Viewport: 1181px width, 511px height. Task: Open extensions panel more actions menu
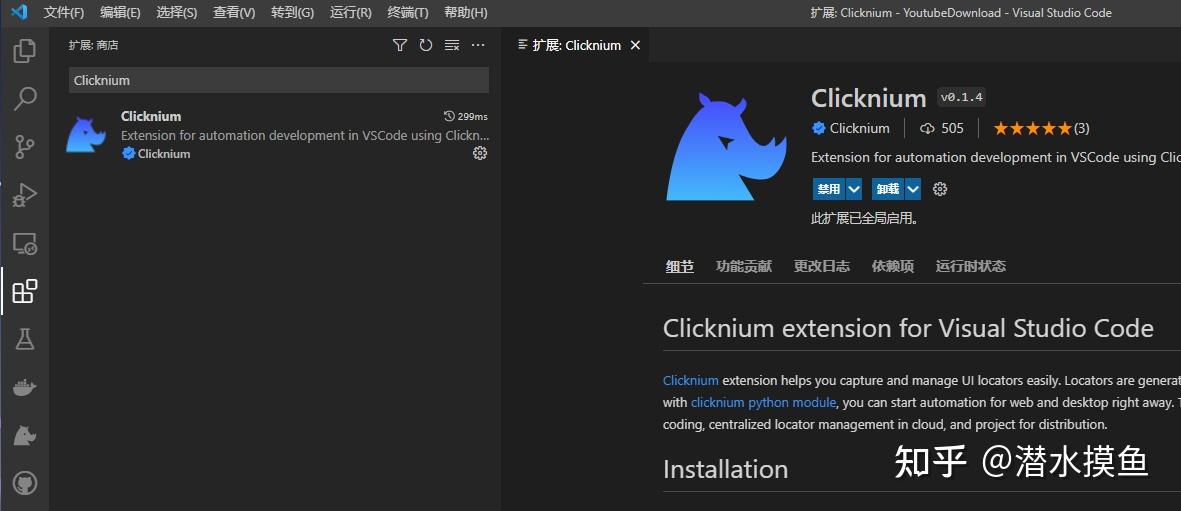(478, 45)
